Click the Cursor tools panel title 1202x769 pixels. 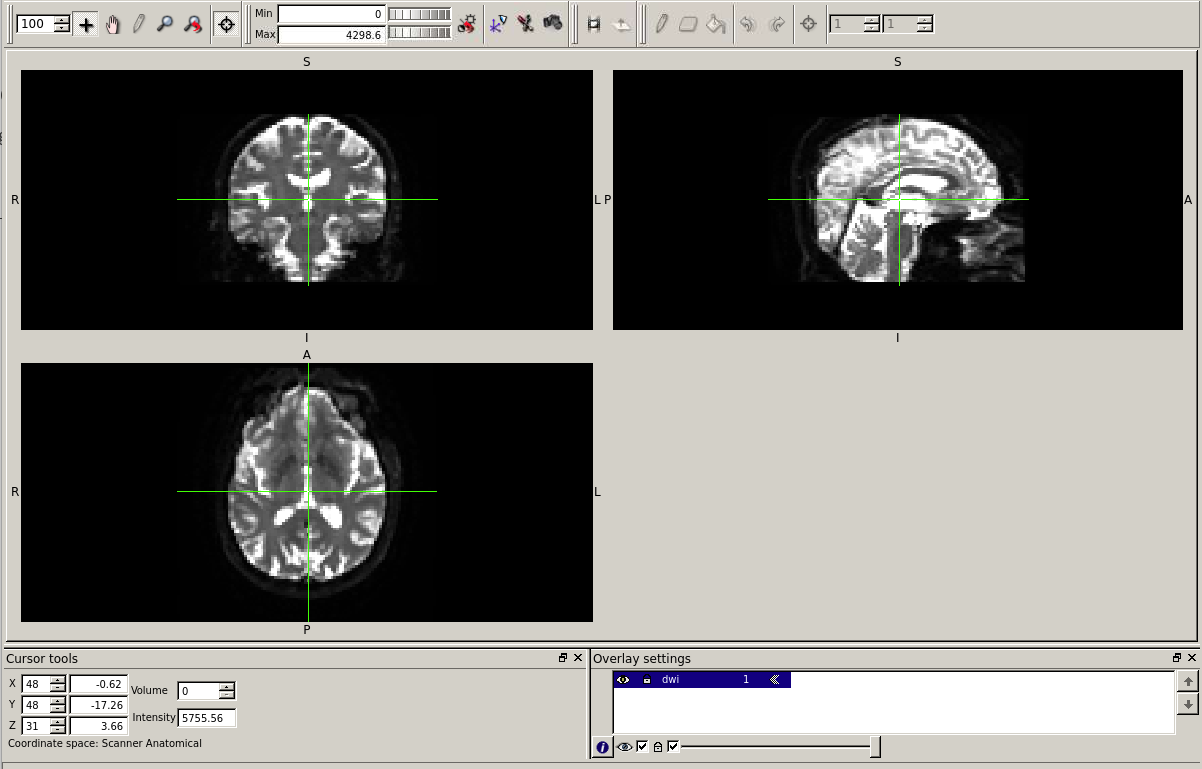[42, 658]
